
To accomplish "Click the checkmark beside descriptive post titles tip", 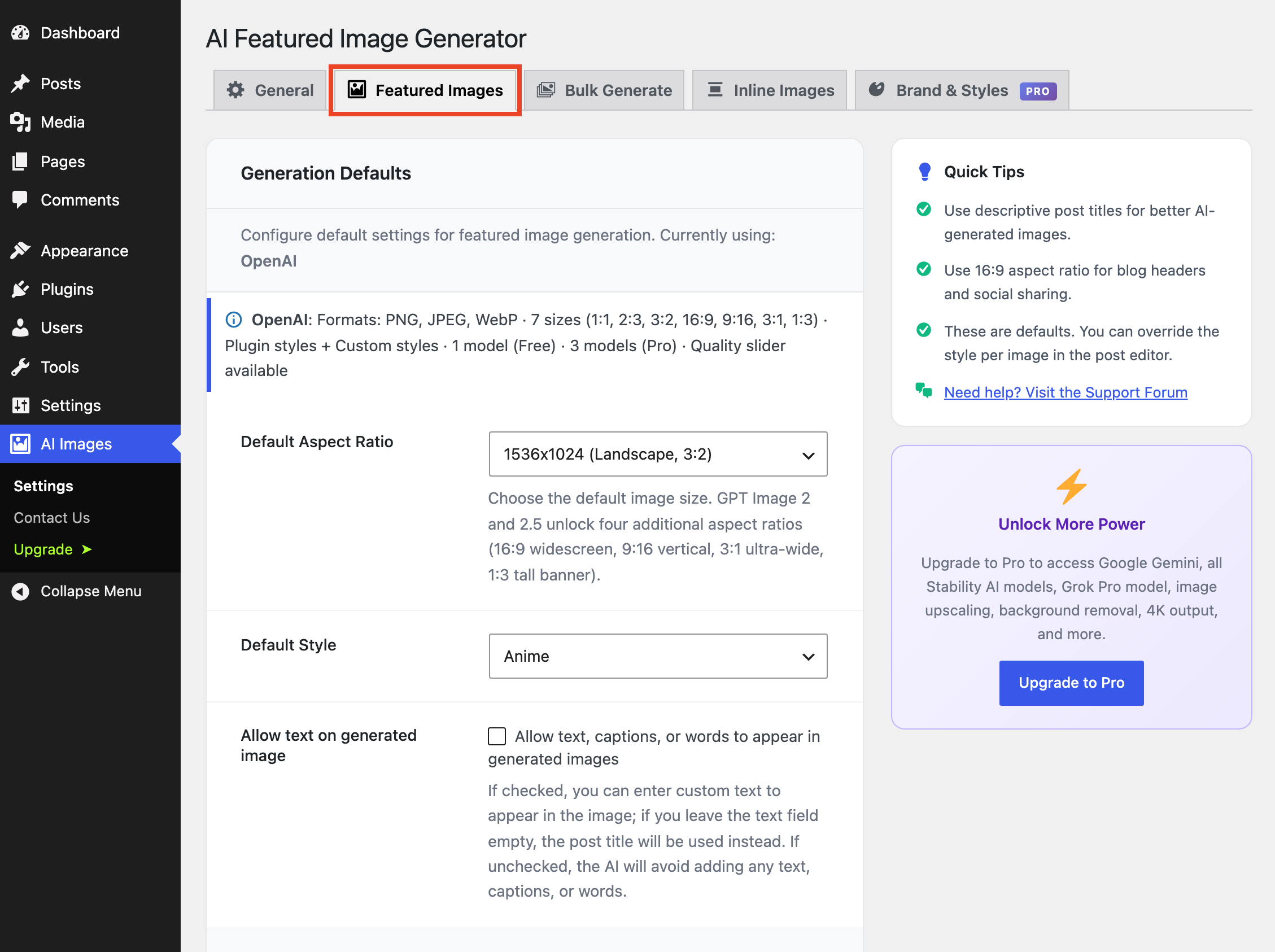I will click(x=924, y=209).
